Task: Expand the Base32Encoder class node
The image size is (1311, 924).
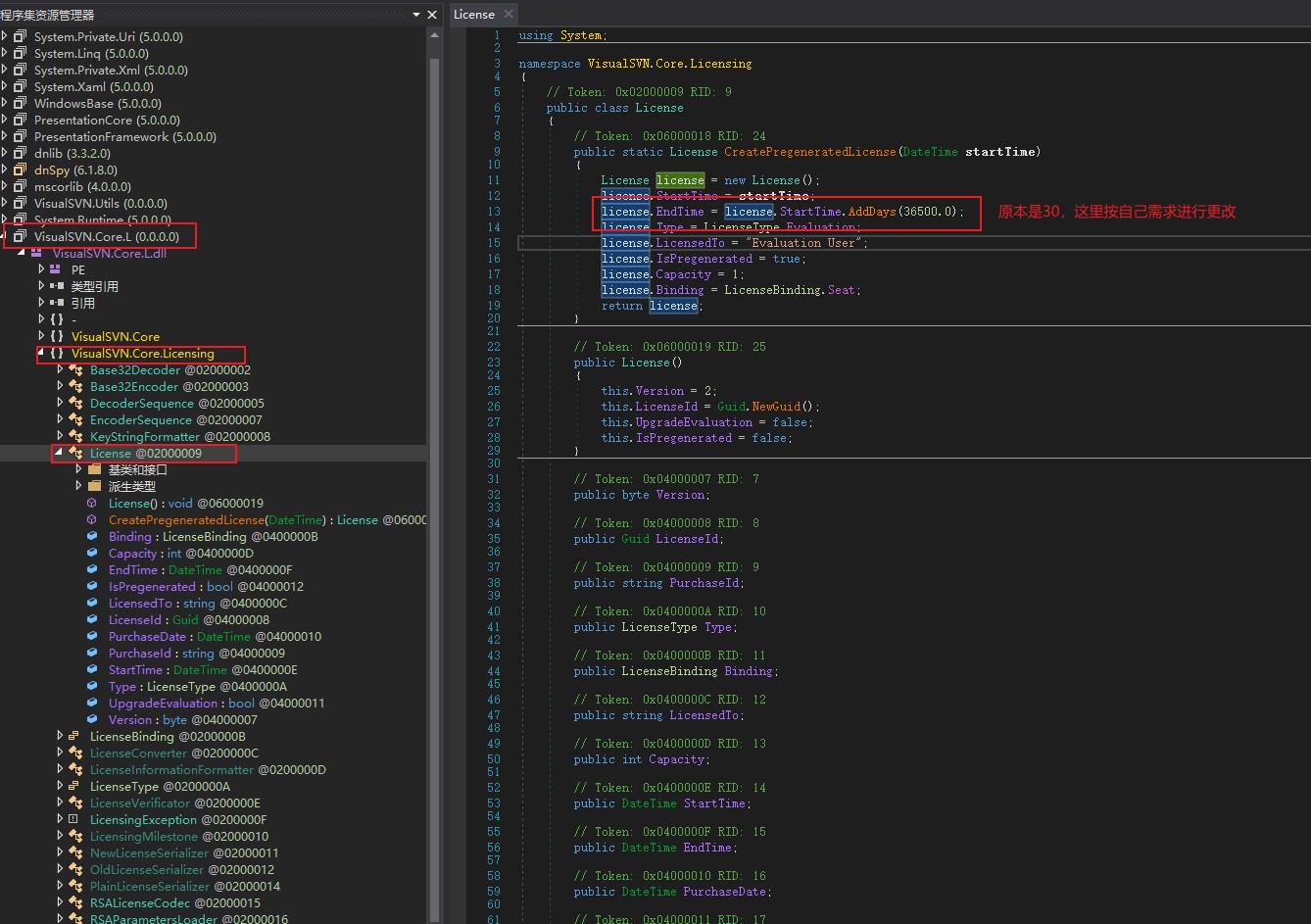Action: pos(60,386)
